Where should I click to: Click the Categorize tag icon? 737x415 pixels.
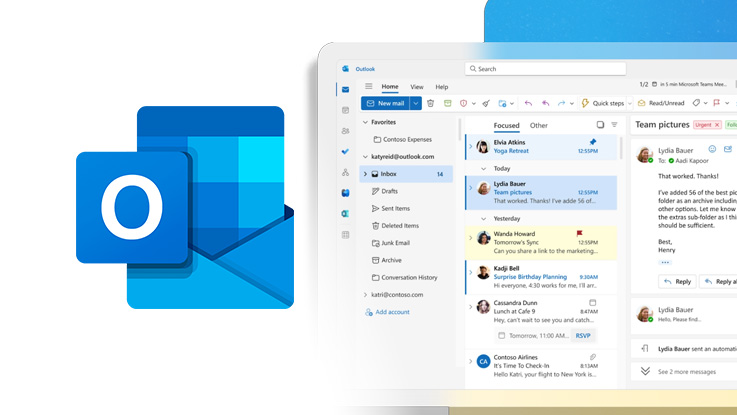[696, 103]
